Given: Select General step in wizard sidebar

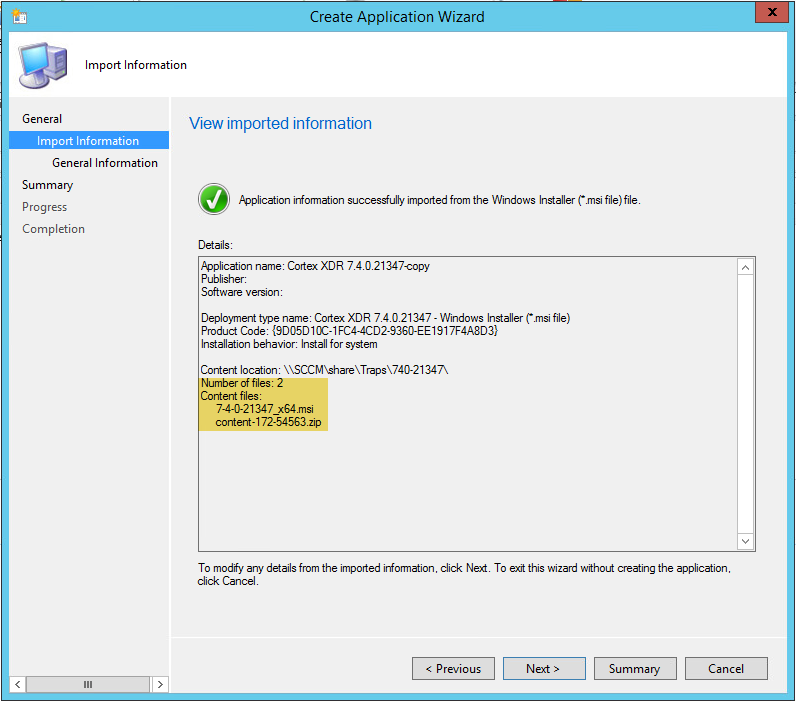Looking at the screenshot, I should pyautogui.click(x=42, y=119).
